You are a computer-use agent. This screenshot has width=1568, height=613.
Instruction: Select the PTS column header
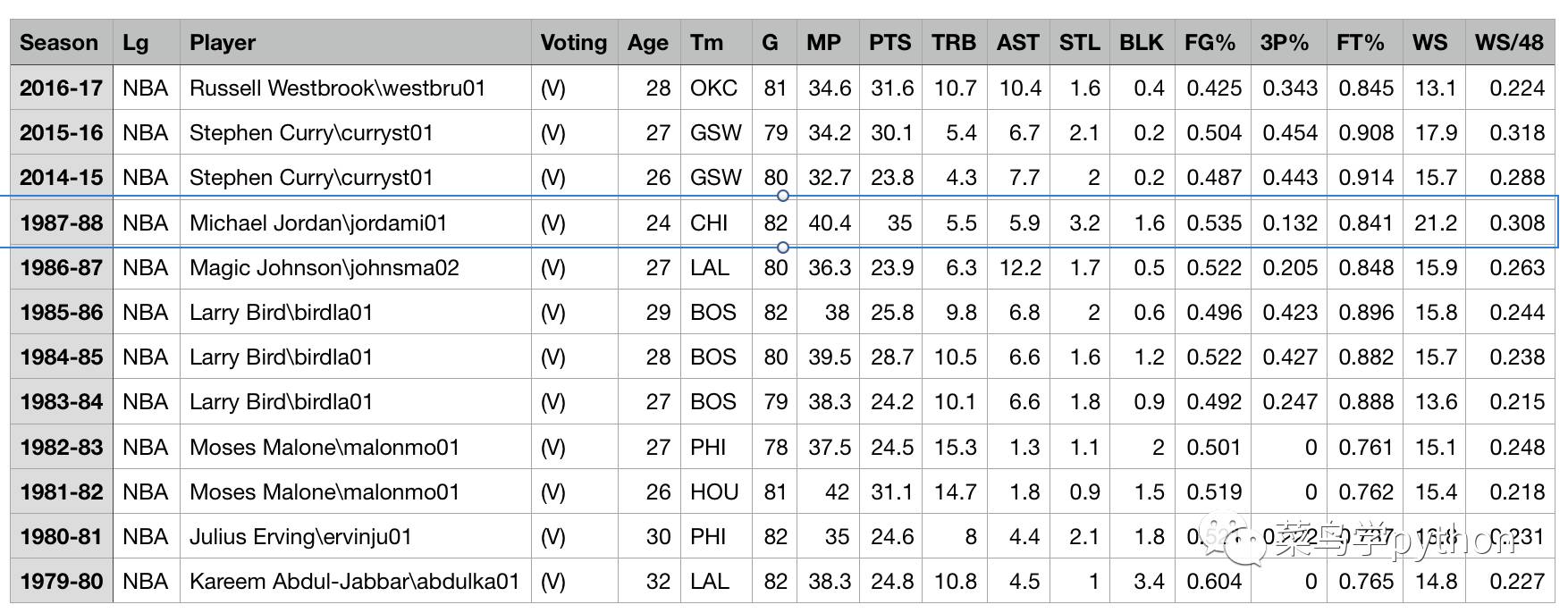pos(889,43)
